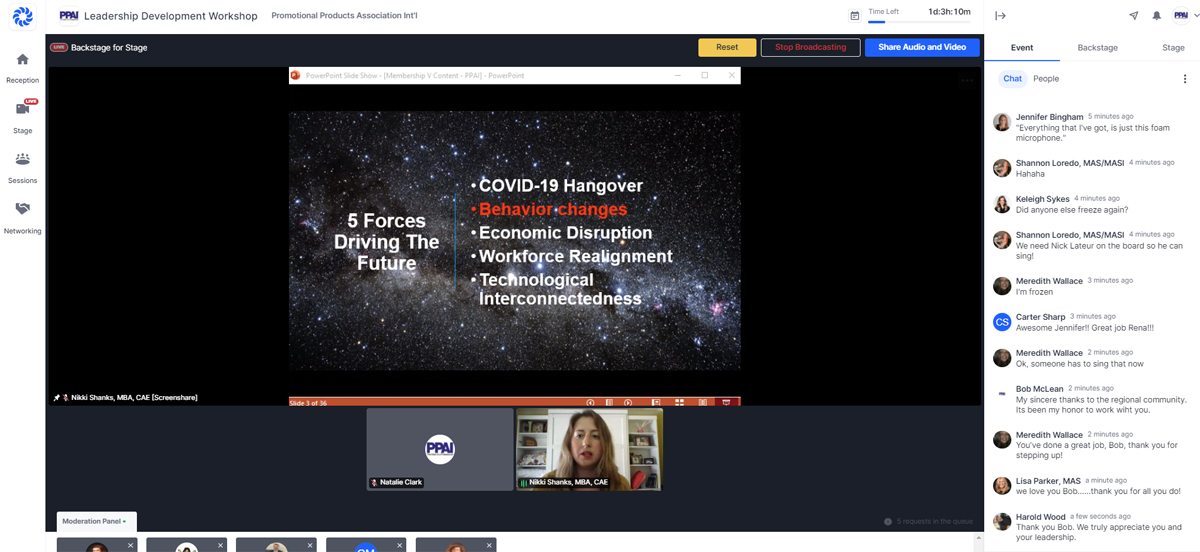Expand the Moderation Panel
The width and height of the screenshot is (1200, 552).
pyautogui.click(x=96, y=521)
